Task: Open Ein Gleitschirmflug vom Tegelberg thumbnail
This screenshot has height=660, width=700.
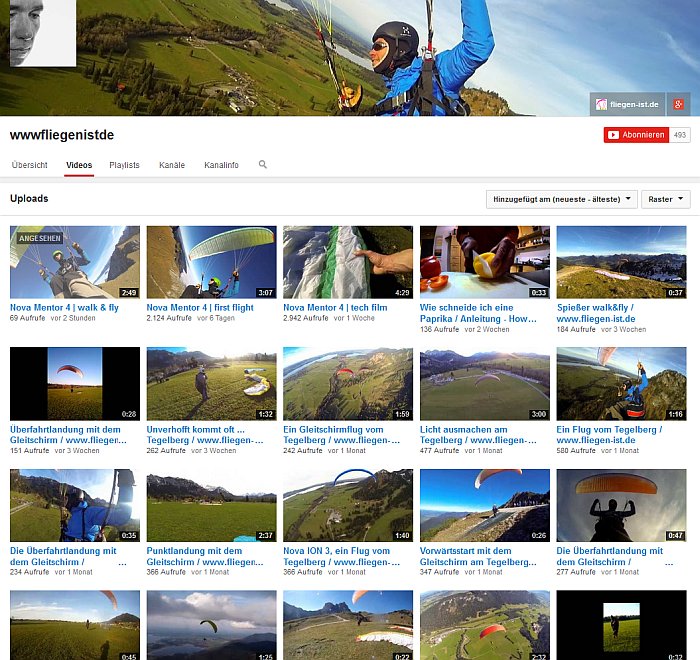Action: 348,384
